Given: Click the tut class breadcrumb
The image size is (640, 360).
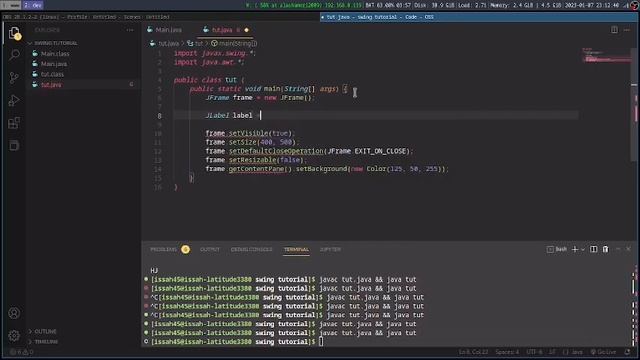Looking at the screenshot, I should [x=199, y=43].
